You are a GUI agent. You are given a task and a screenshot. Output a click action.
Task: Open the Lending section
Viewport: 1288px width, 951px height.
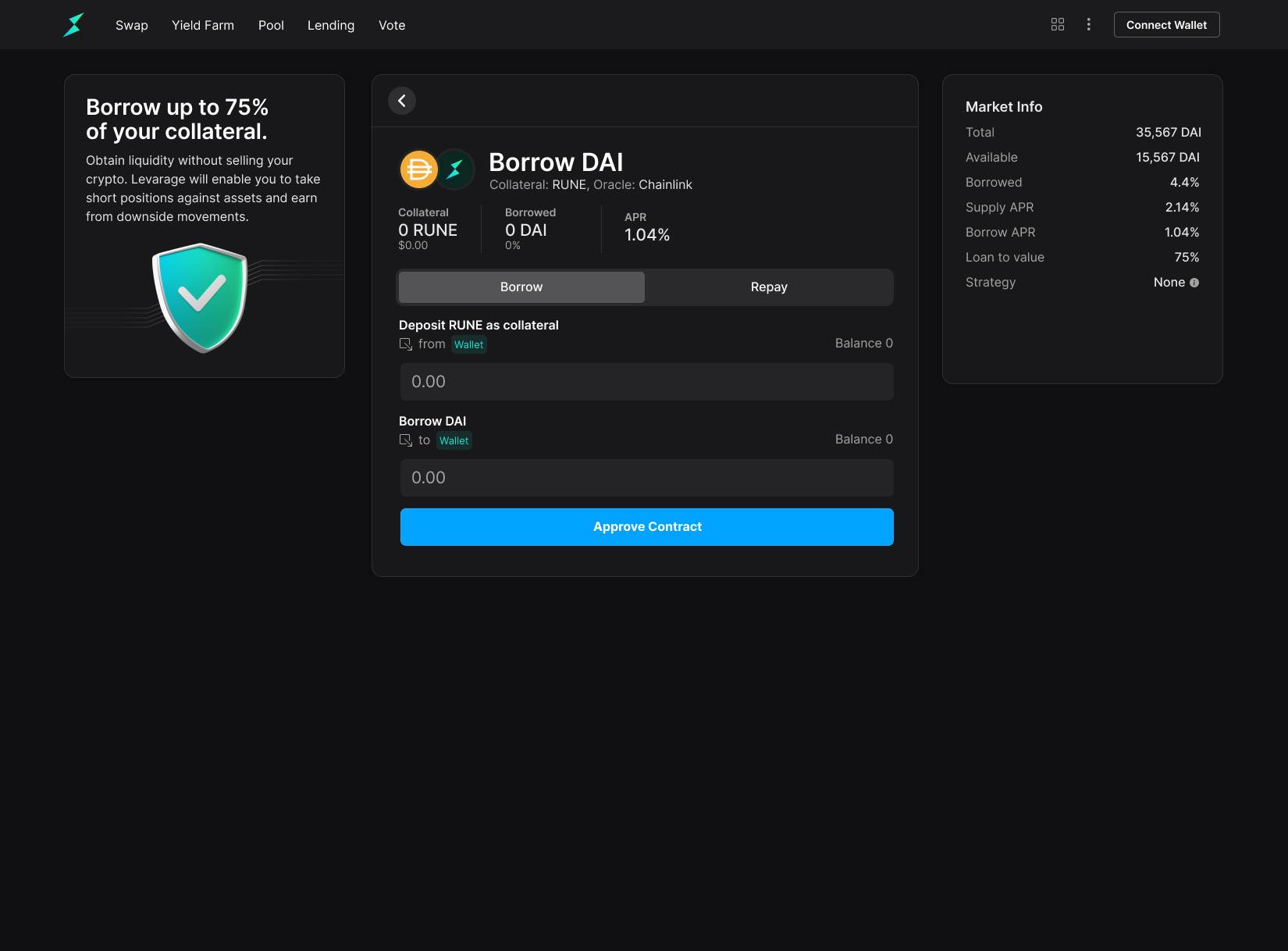pyautogui.click(x=331, y=25)
